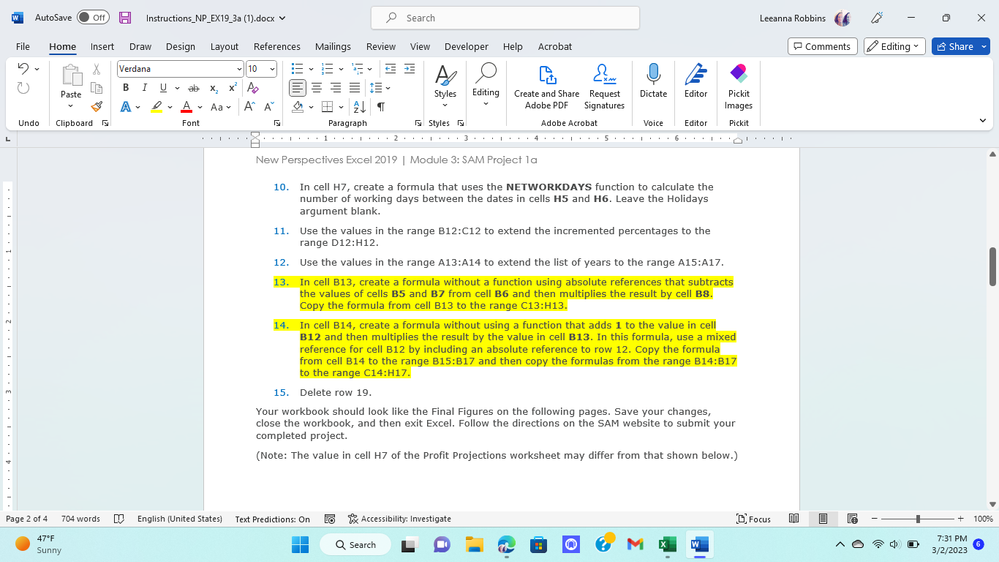
Task: Undo the last action
Action: tap(23, 68)
